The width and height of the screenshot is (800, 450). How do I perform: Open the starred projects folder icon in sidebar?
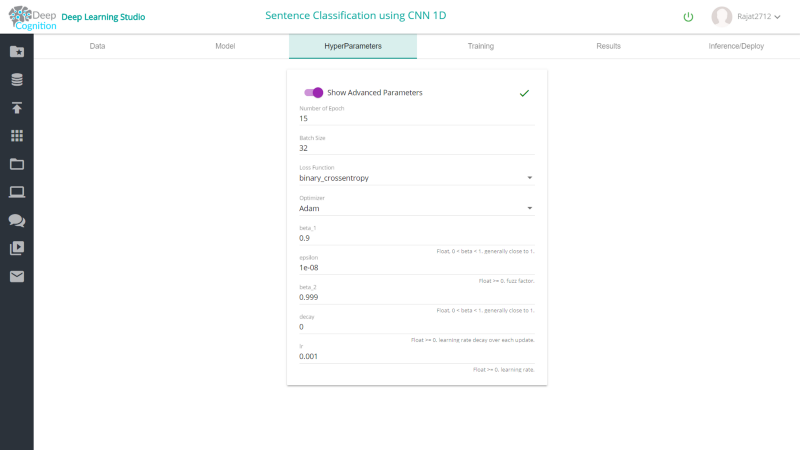point(17,52)
